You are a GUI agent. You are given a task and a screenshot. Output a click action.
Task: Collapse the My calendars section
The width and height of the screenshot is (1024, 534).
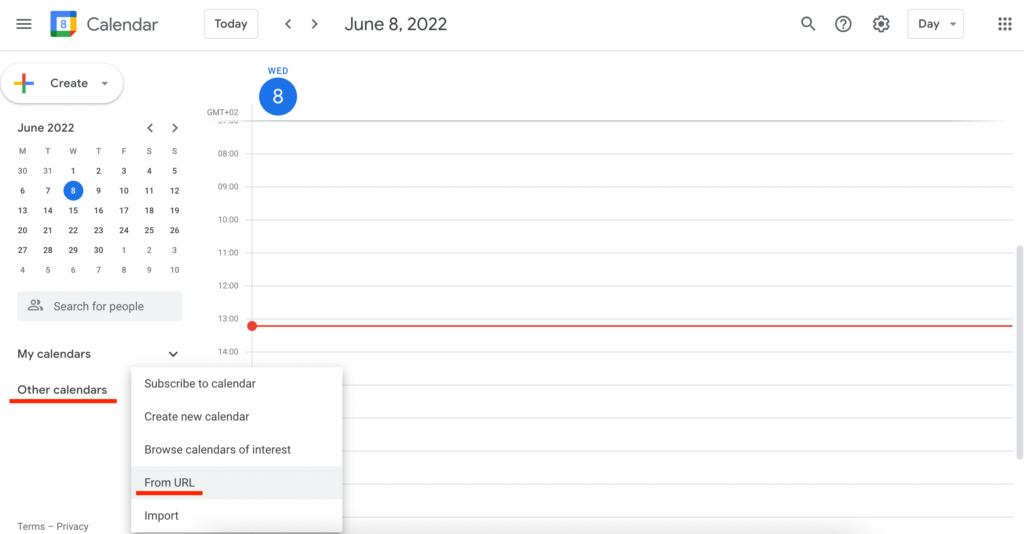(173, 354)
